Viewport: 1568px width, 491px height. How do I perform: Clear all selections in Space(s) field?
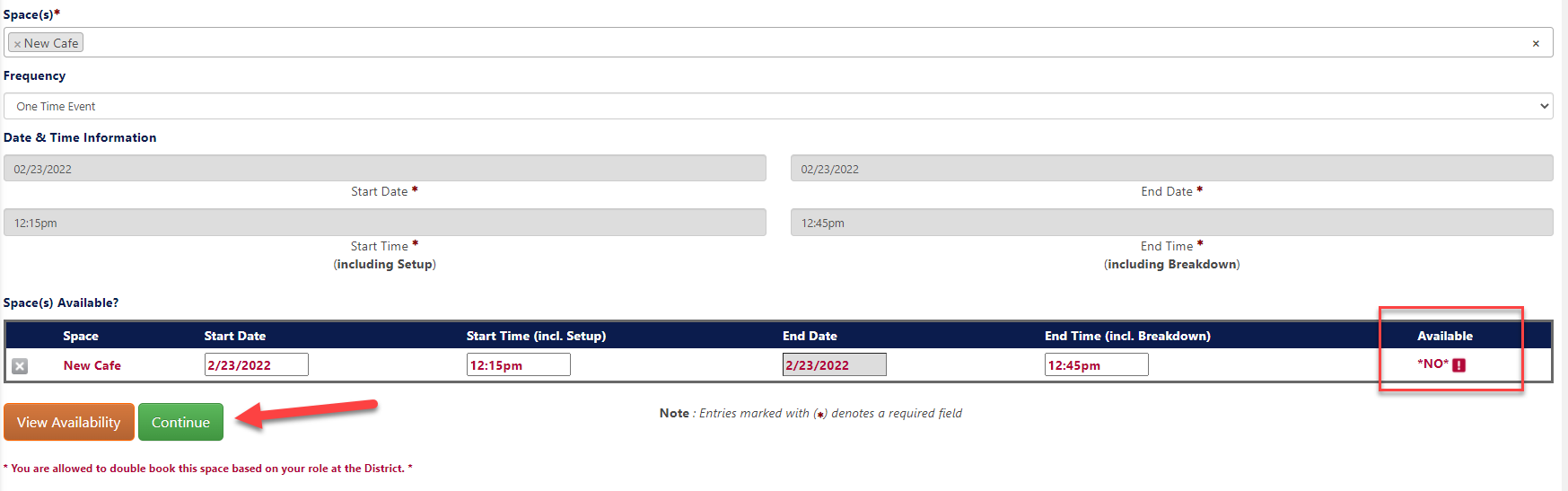(1536, 43)
